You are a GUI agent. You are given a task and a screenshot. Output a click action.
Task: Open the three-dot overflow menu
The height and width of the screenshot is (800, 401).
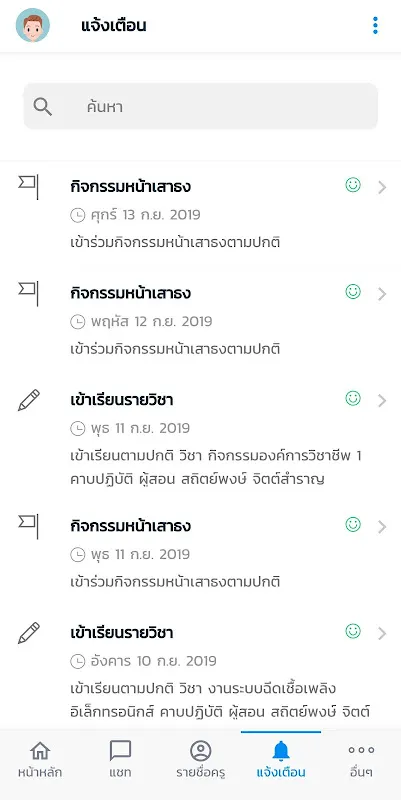(x=375, y=25)
